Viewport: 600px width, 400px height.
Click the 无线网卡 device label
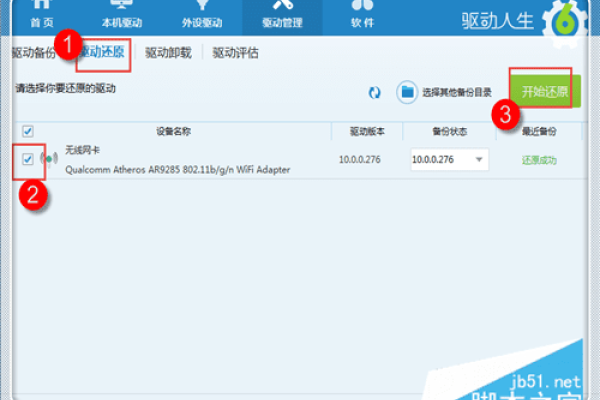click(x=82, y=150)
